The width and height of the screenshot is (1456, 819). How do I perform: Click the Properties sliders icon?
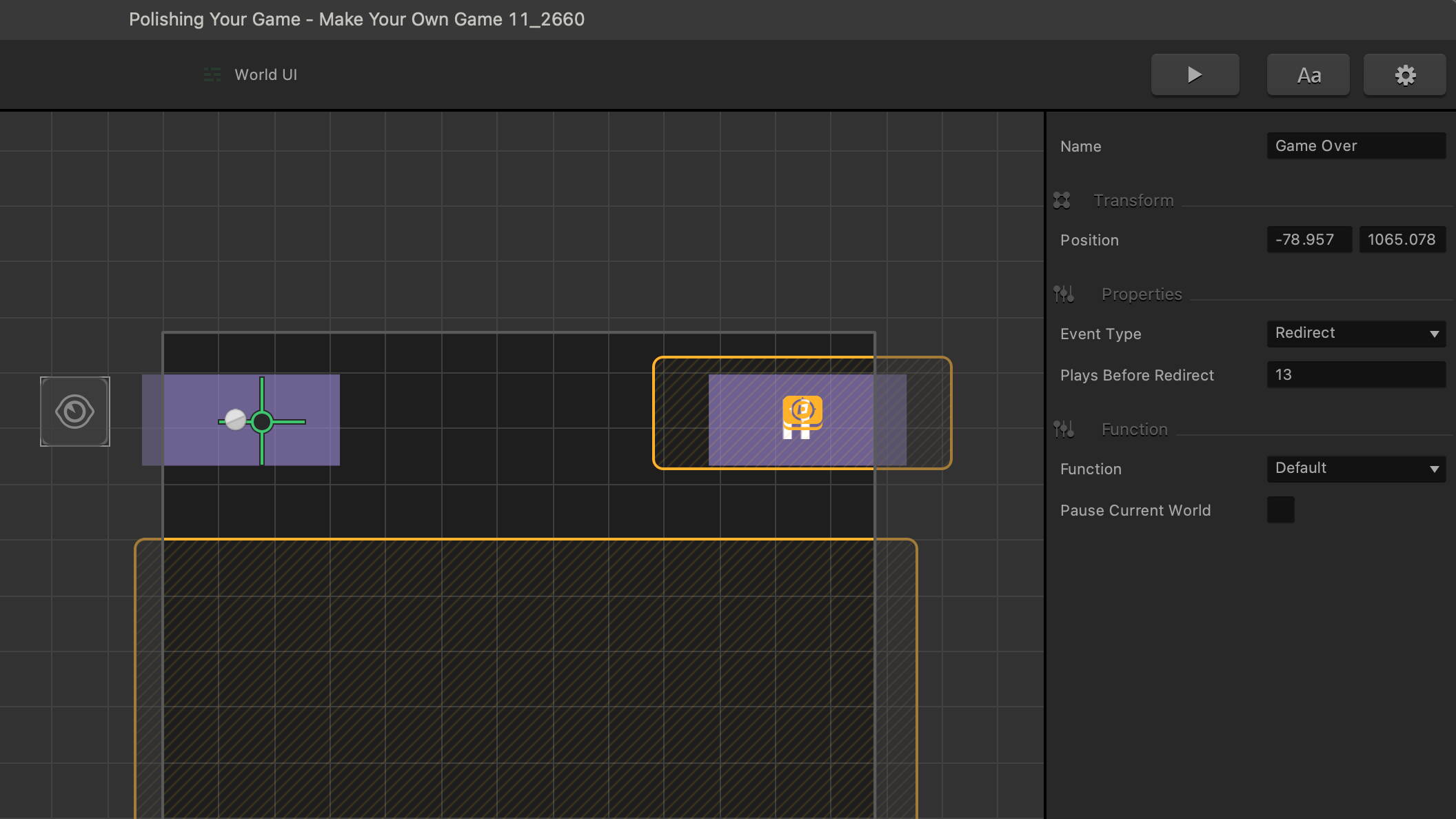1064,294
